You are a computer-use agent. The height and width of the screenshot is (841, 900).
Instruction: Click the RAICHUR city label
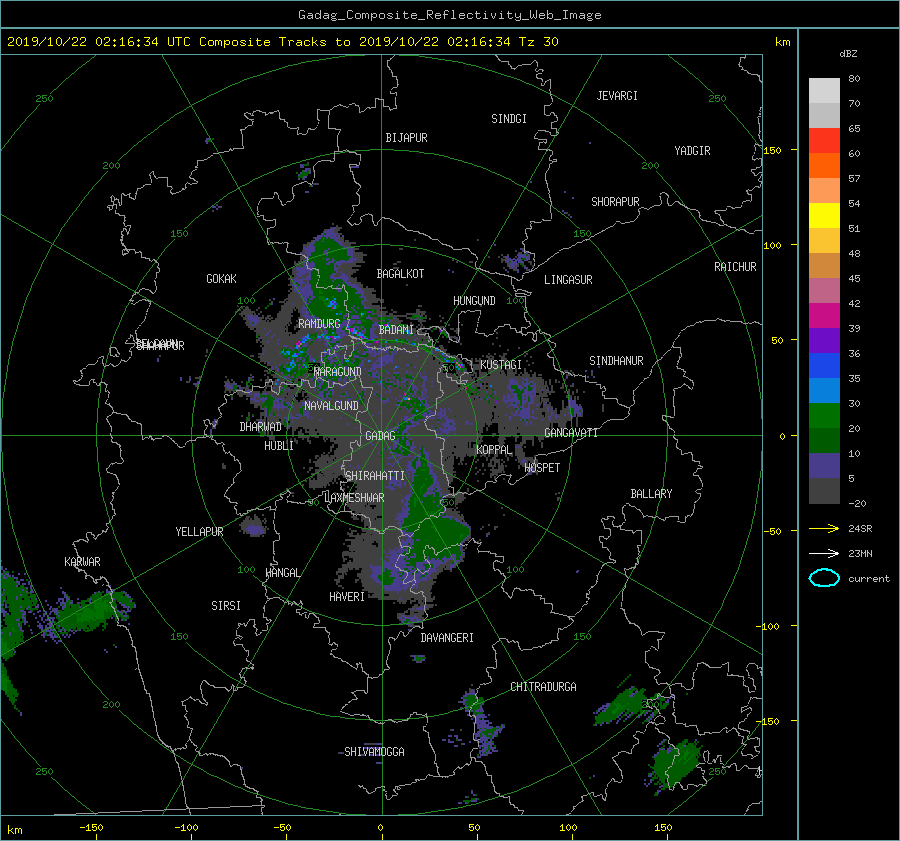pos(735,267)
